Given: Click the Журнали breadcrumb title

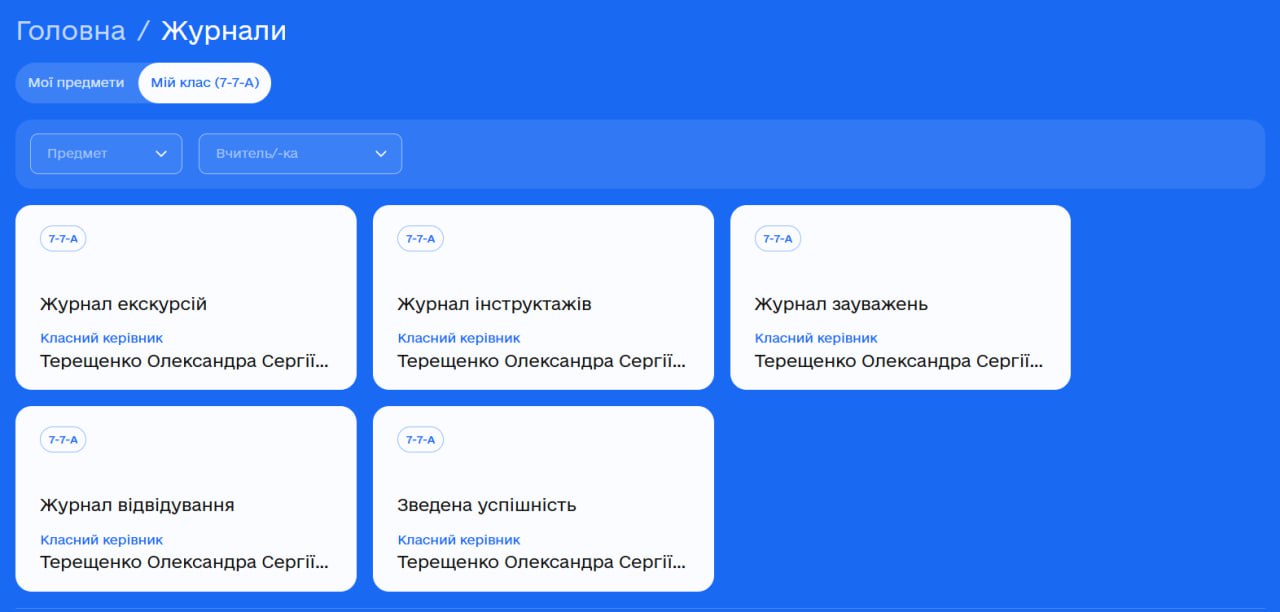Looking at the screenshot, I should click(x=224, y=31).
